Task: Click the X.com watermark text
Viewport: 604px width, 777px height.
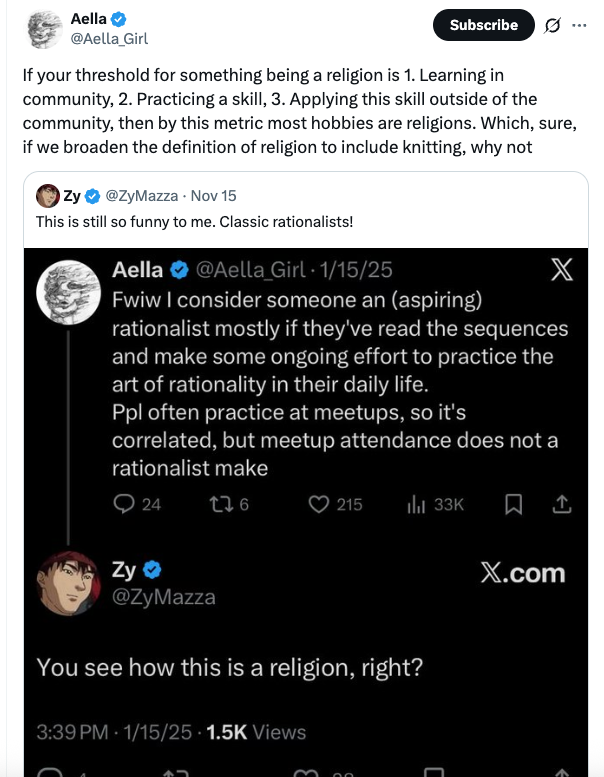Action: 522,573
